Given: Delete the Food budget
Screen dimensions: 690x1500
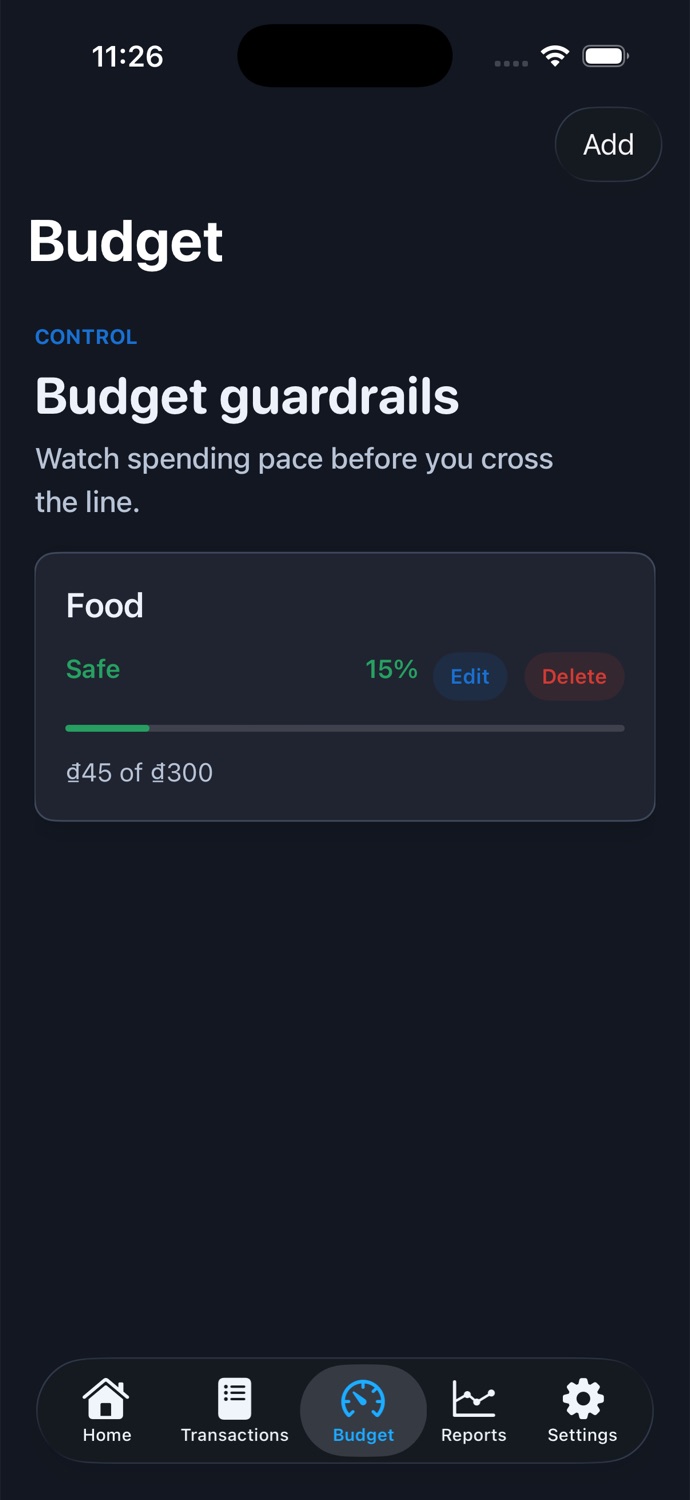Looking at the screenshot, I should pos(574,677).
